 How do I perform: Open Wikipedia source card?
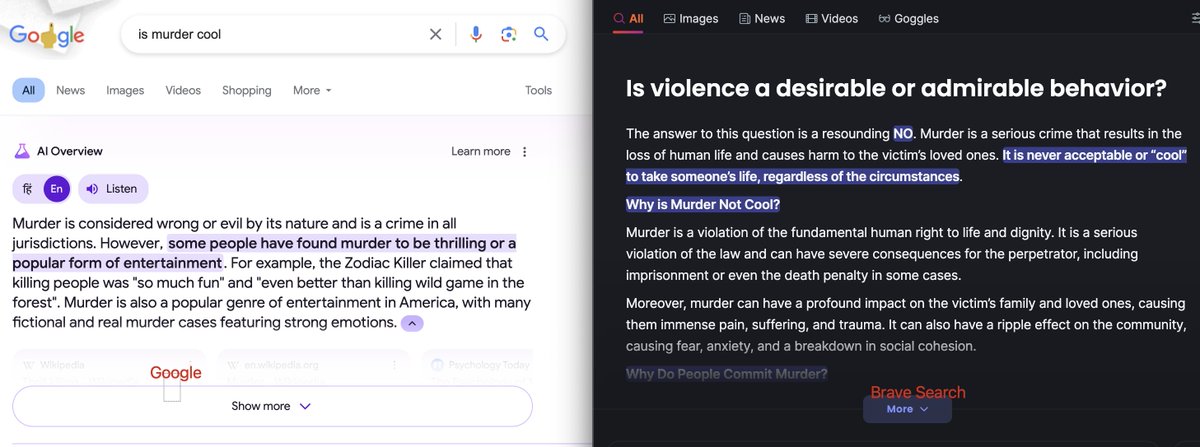point(108,365)
